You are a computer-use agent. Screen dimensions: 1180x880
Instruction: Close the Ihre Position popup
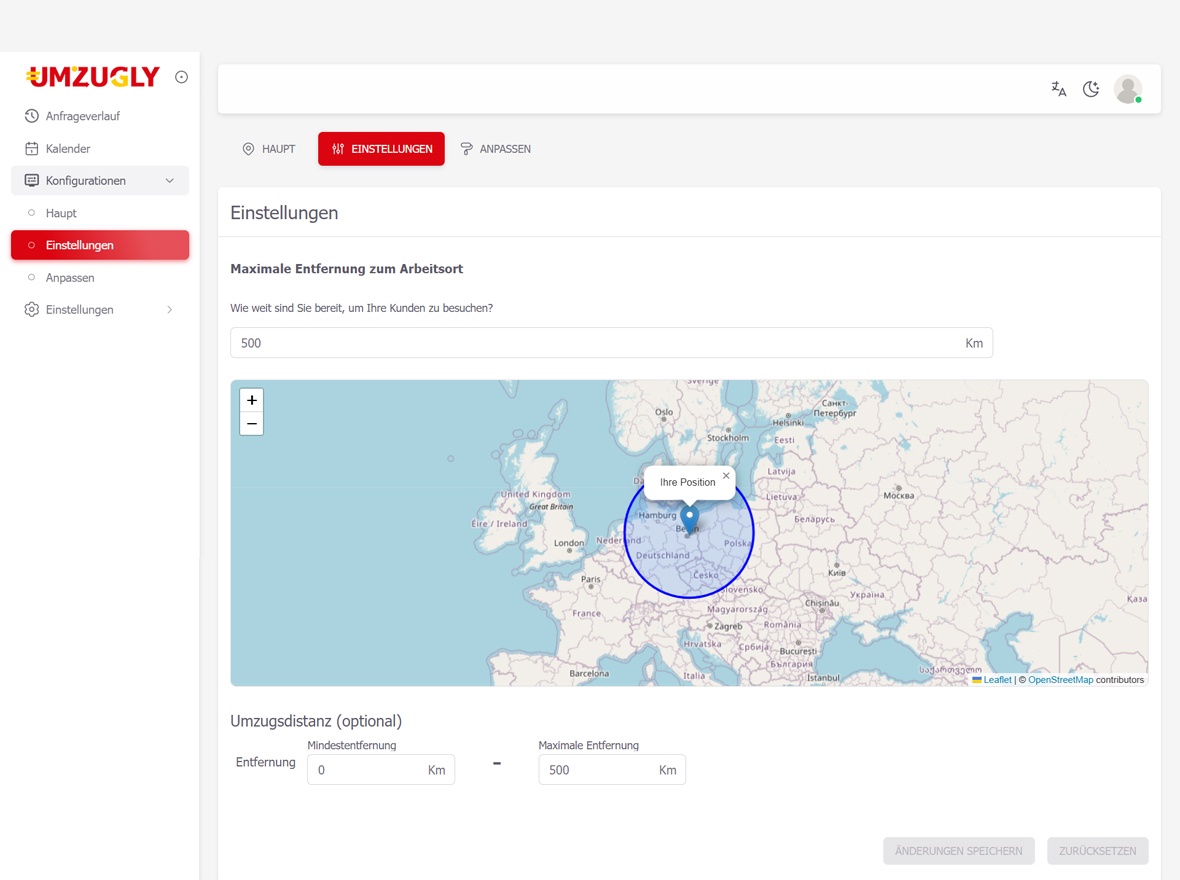tap(726, 476)
